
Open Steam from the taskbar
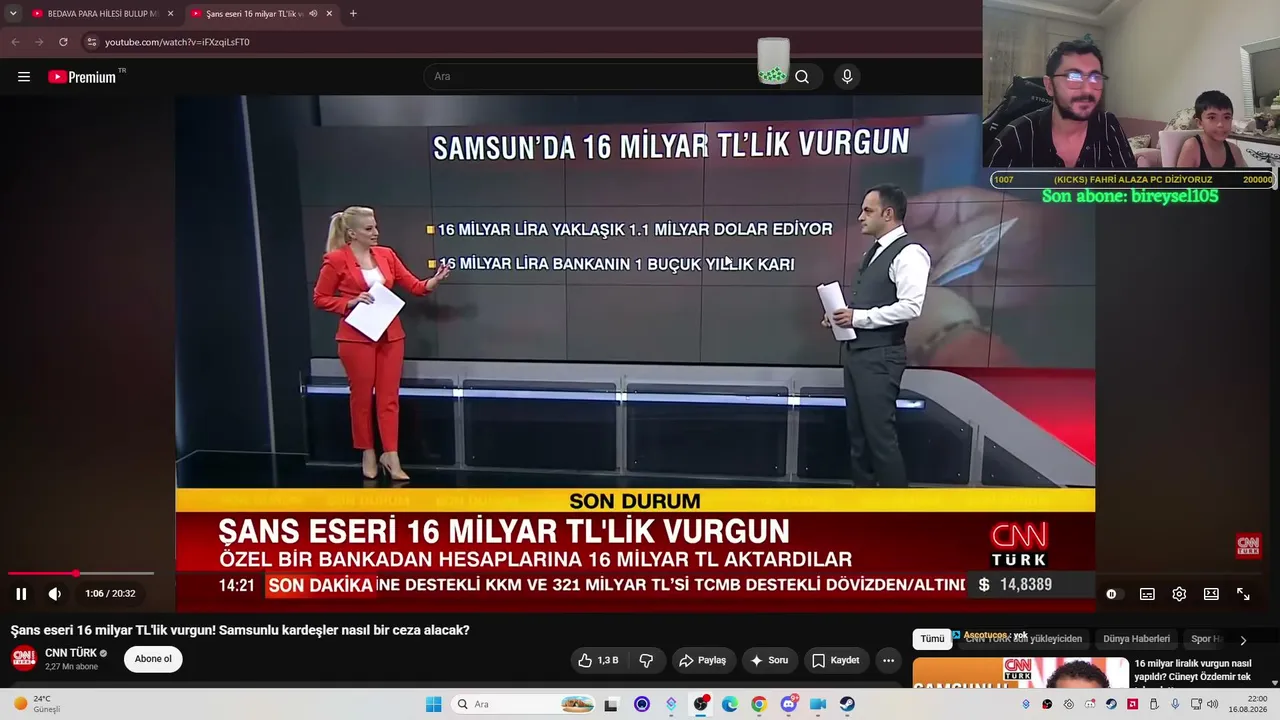(x=847, y=704)
